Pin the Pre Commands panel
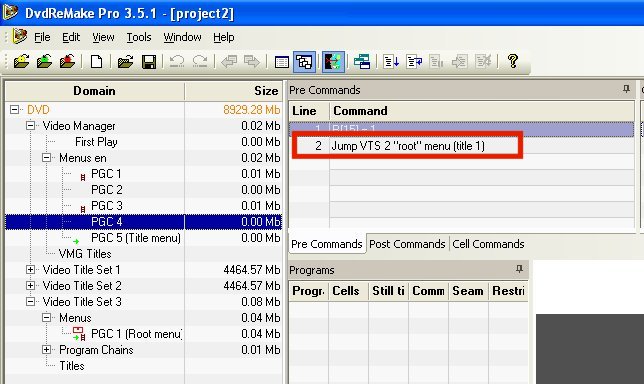This screenshot has width=644, height=384. pos(626,89)
